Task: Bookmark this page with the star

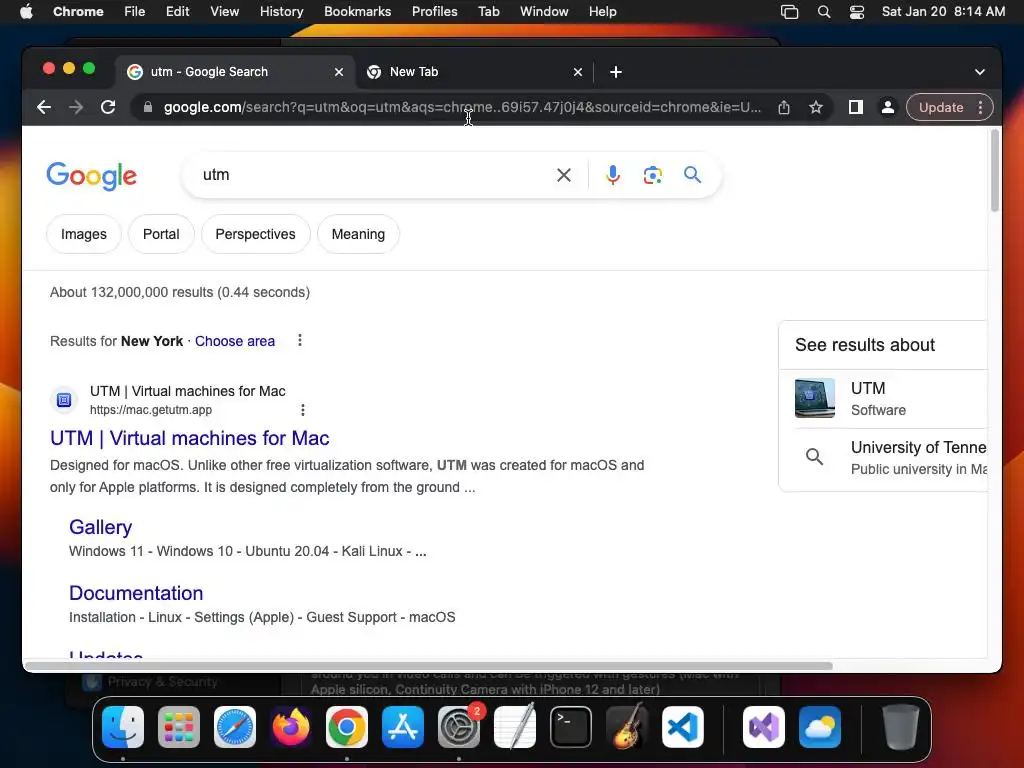Action: coord(816,107)
